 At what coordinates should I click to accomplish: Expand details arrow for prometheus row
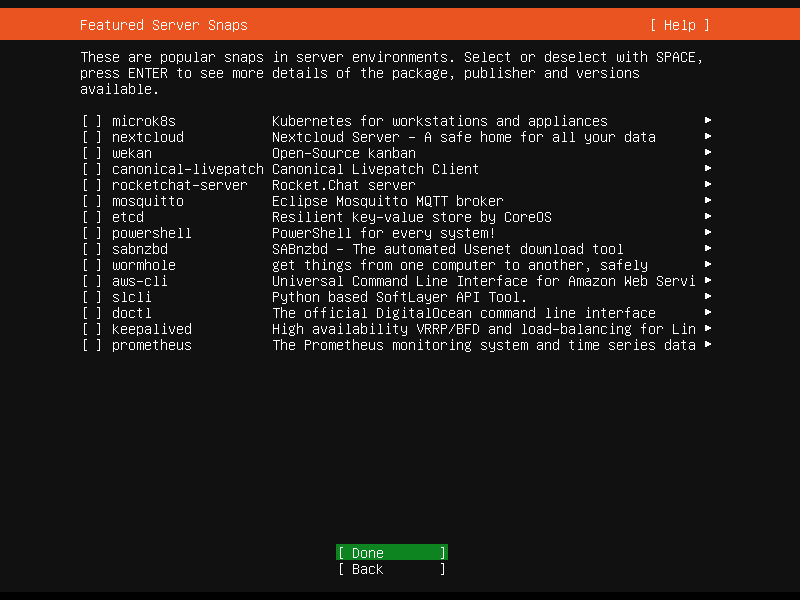pyautogui.click(x=708, y=344)
